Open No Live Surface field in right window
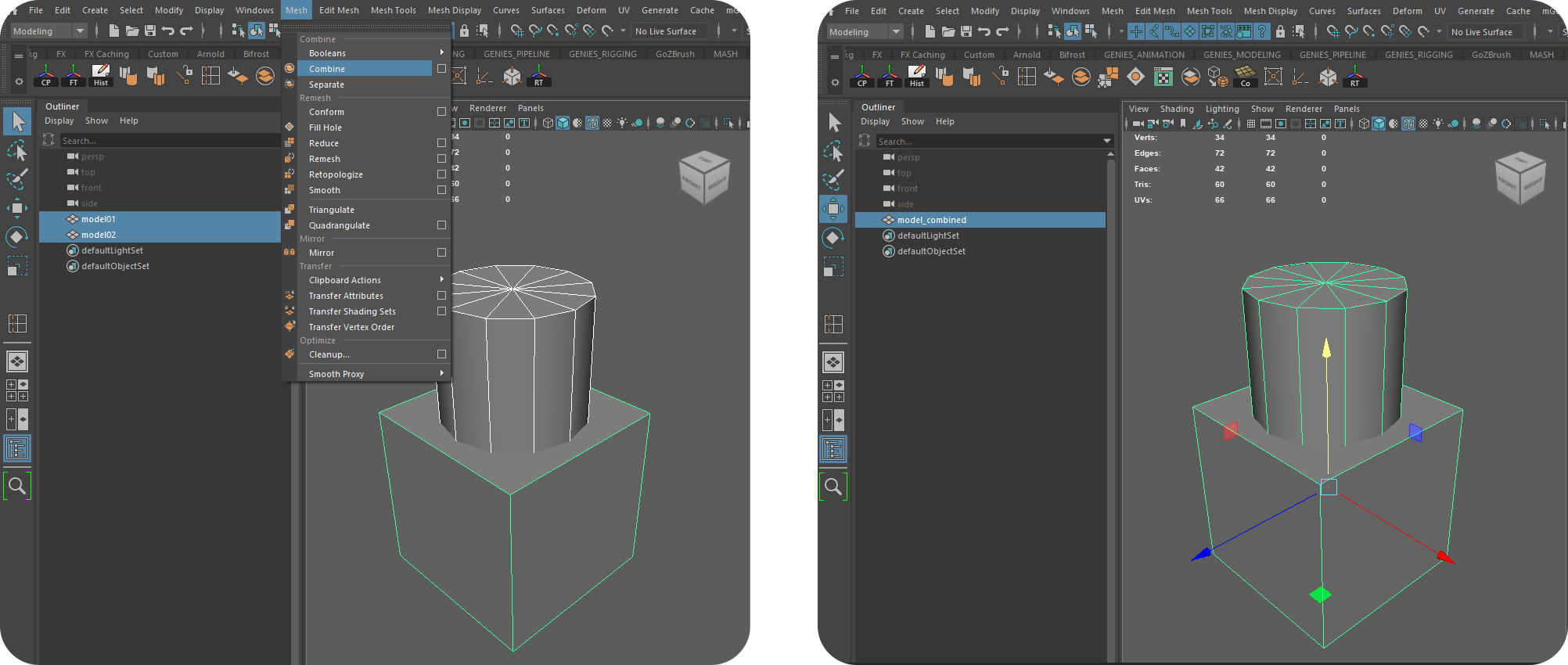Viewport: 1568px width, 665px height. (1486, 32)
